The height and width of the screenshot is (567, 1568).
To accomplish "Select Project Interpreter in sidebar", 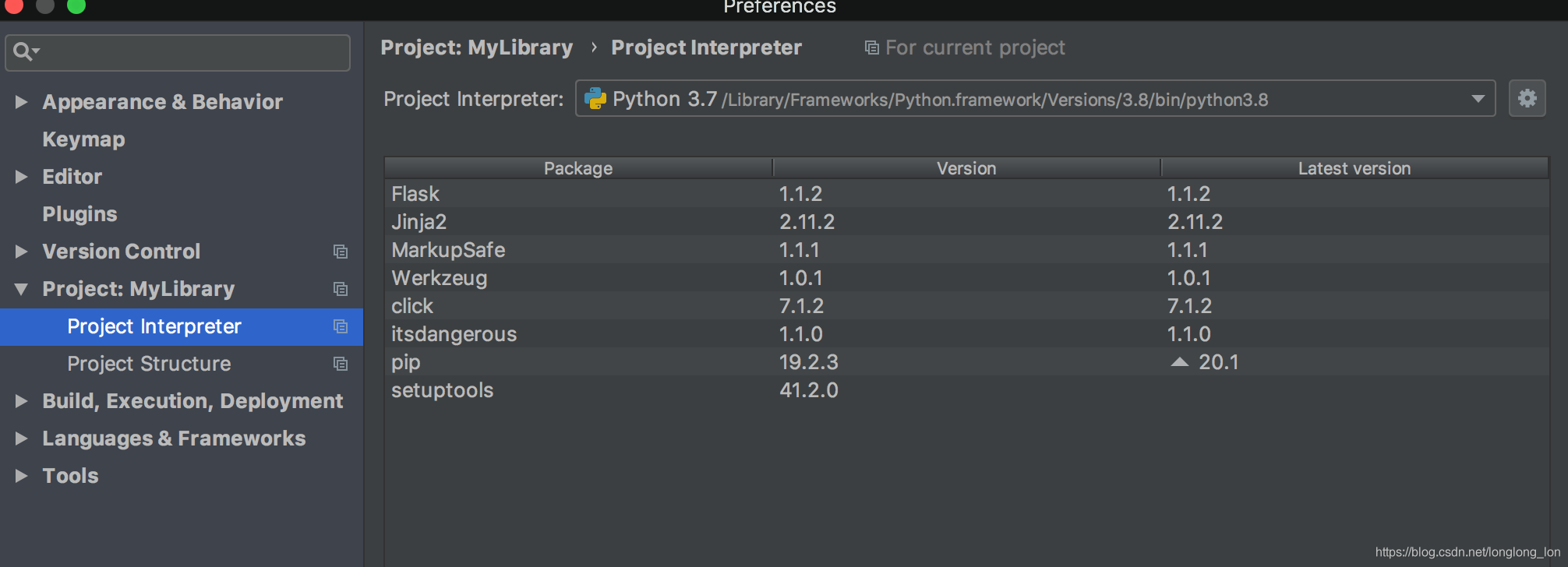I will pyautogui.click(x=182, y=326).
